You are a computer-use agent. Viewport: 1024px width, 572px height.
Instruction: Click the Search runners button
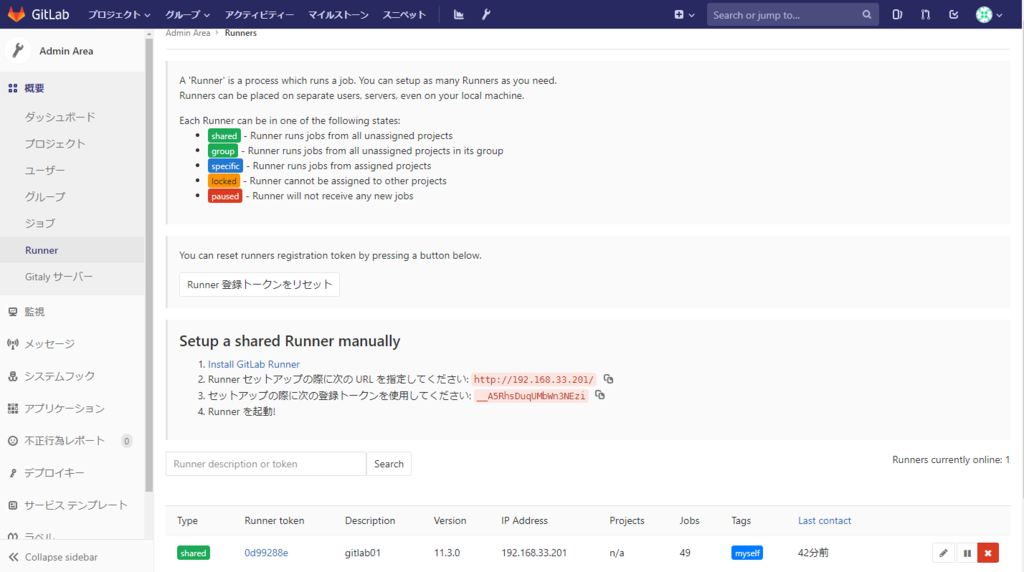[389, 464]
